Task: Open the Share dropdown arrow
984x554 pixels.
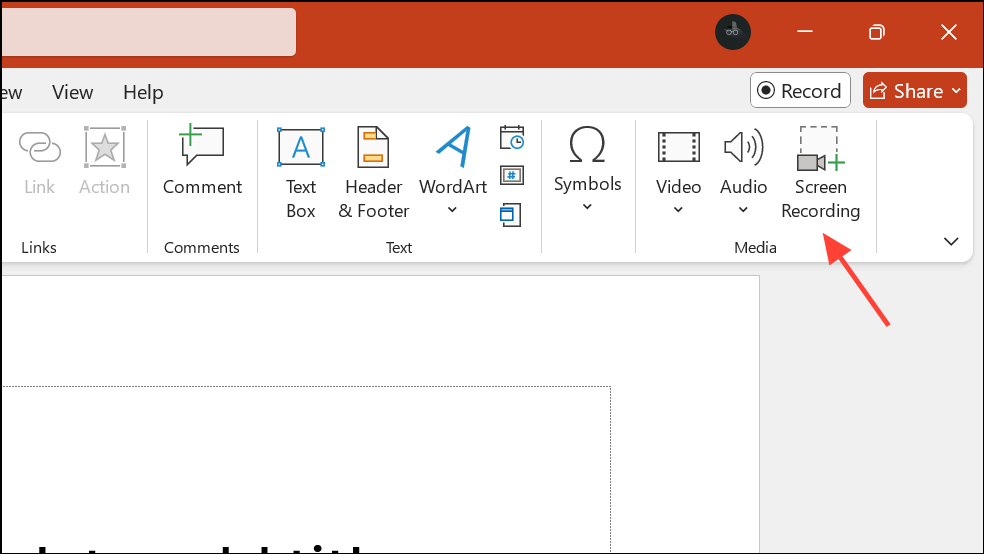Action: point(956,91)
